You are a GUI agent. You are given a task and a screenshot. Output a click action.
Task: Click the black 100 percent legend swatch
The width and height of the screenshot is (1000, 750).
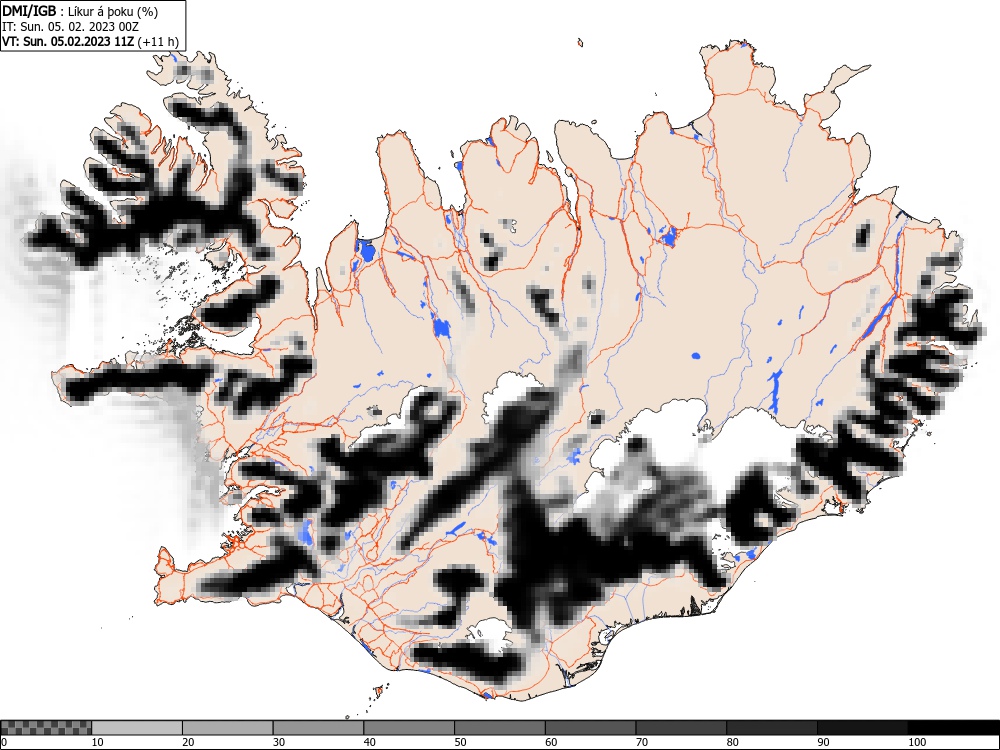(x=953, y=728)
